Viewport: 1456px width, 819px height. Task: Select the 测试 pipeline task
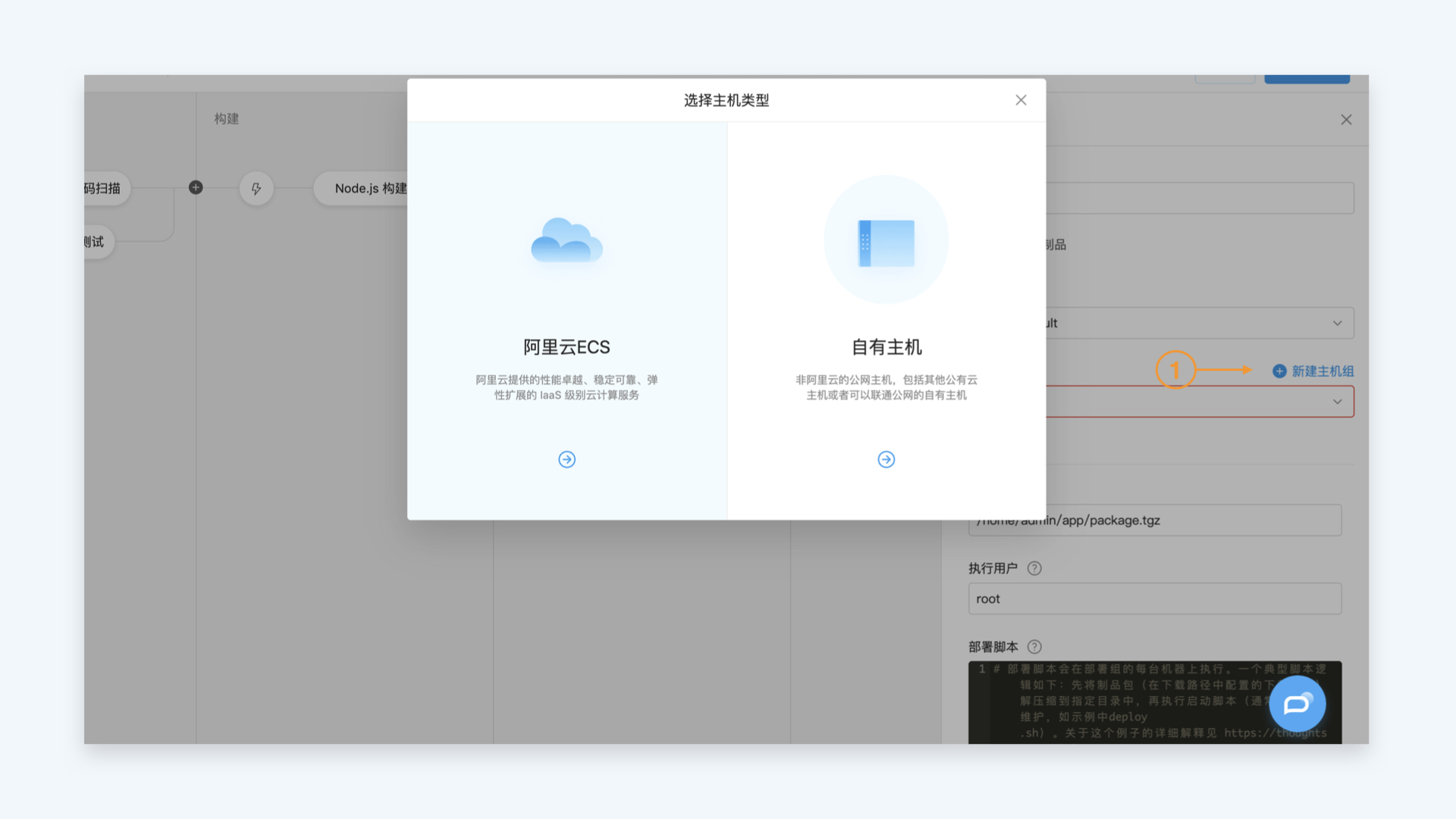(99, 242)
